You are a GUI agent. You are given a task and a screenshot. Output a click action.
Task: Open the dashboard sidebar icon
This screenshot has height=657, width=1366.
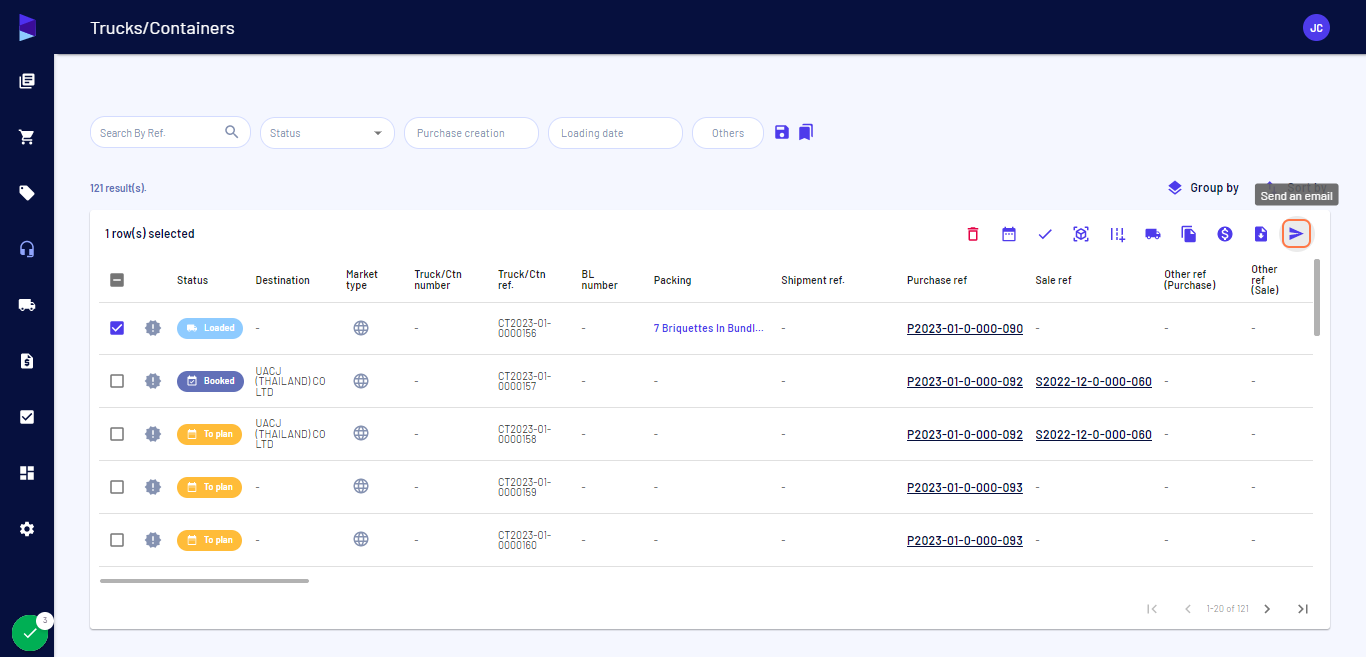click(x=27, y=473)
